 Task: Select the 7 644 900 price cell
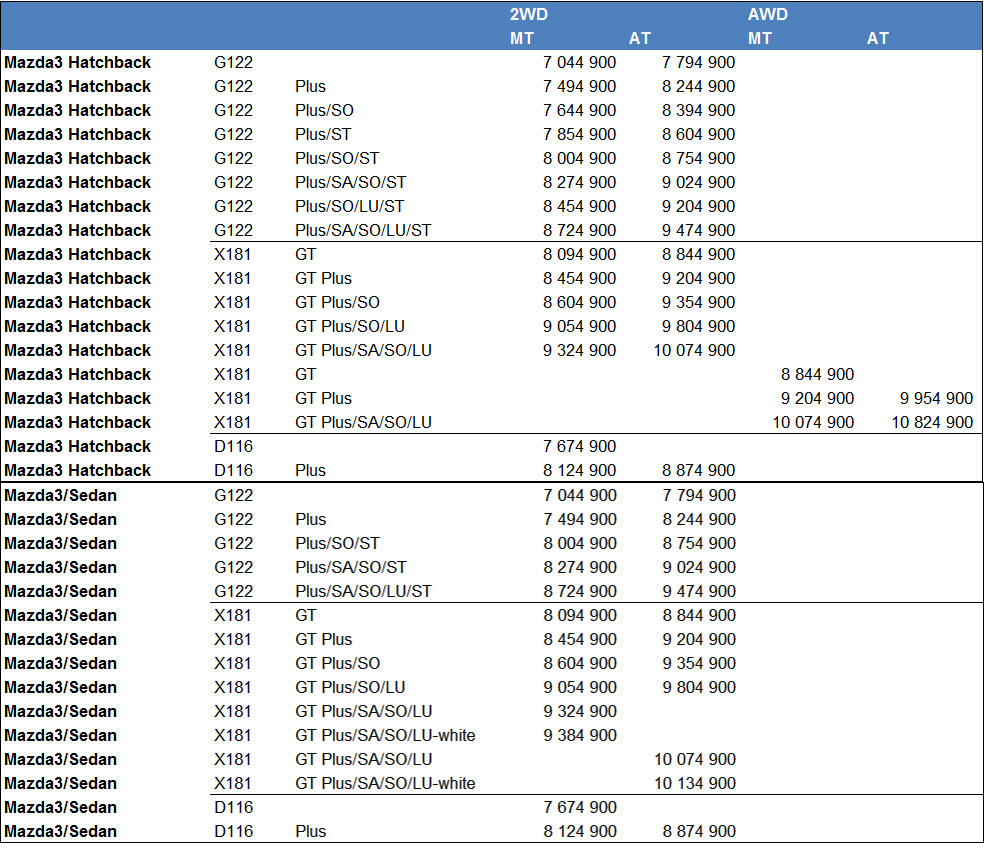coord(579,110)
